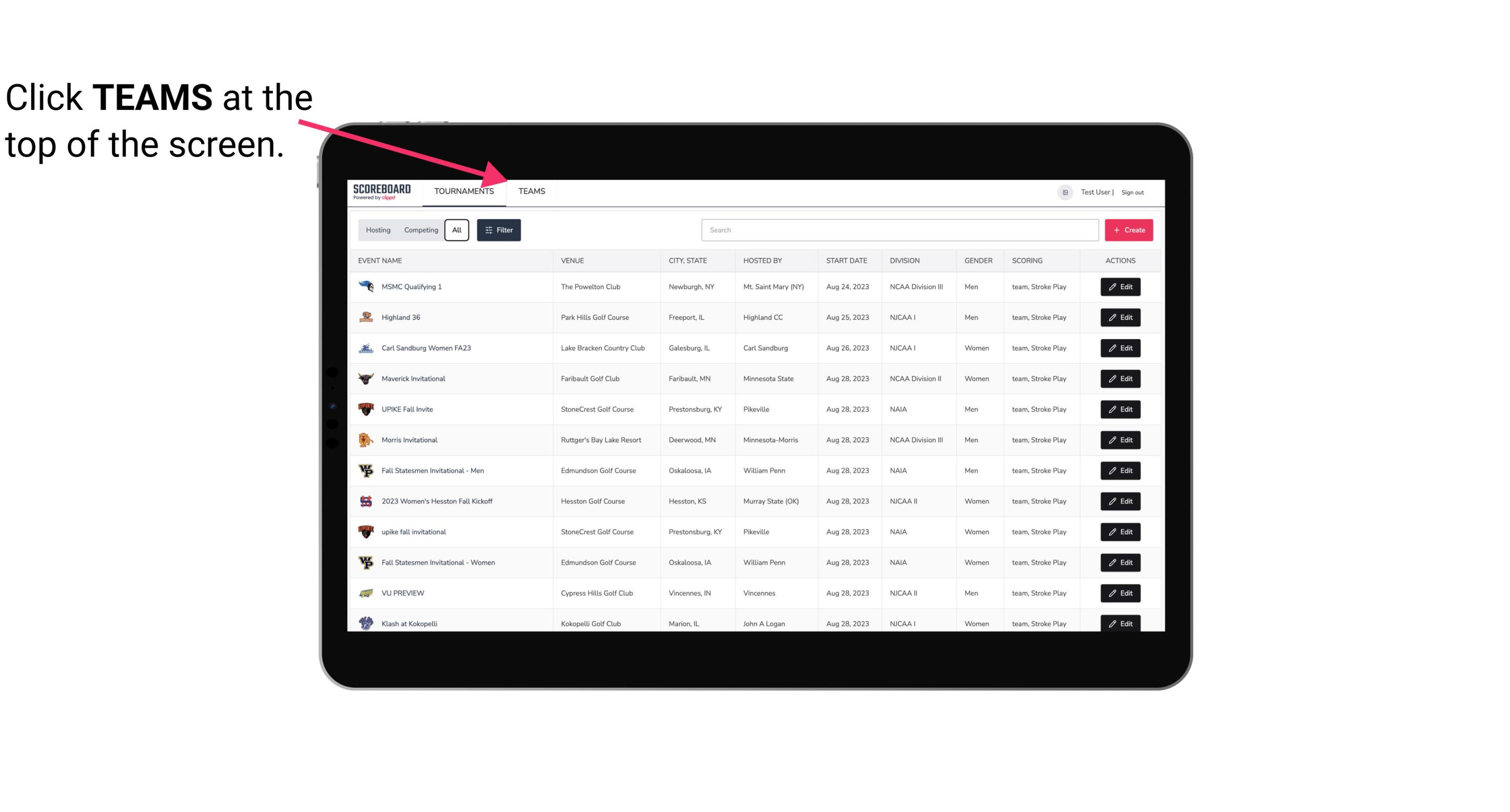Click the SCOREBOARD logo icon

(x=380, y=190)
